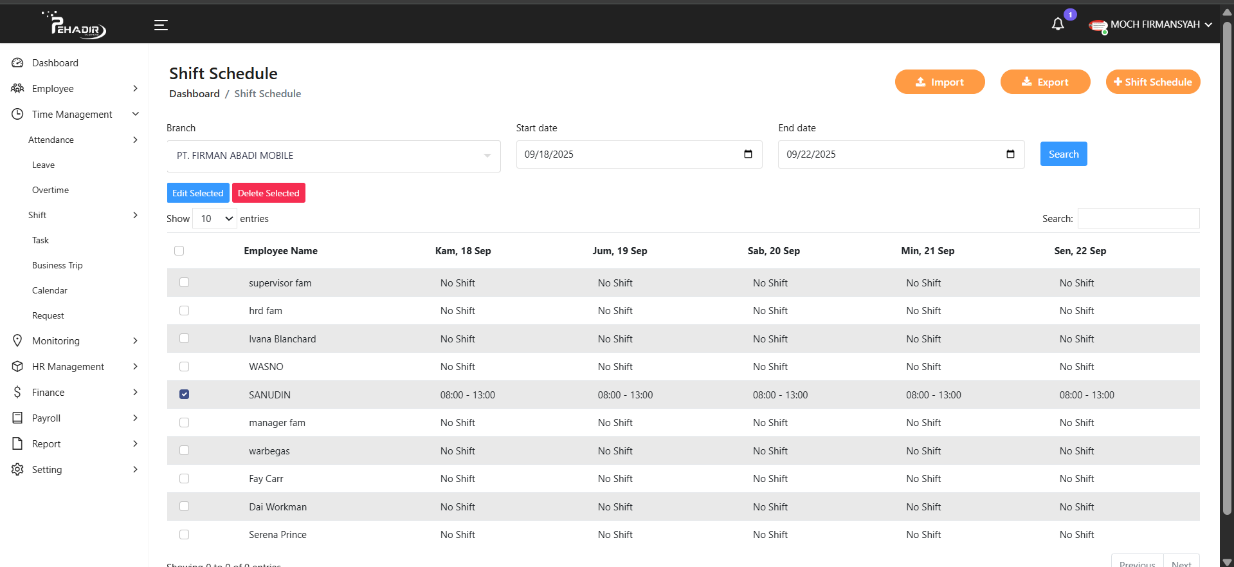Image resolution: width=1234 pixels, height=567 pixels.
Task: Click the Payroll icon in sidebar
Action: pos(17,418)
